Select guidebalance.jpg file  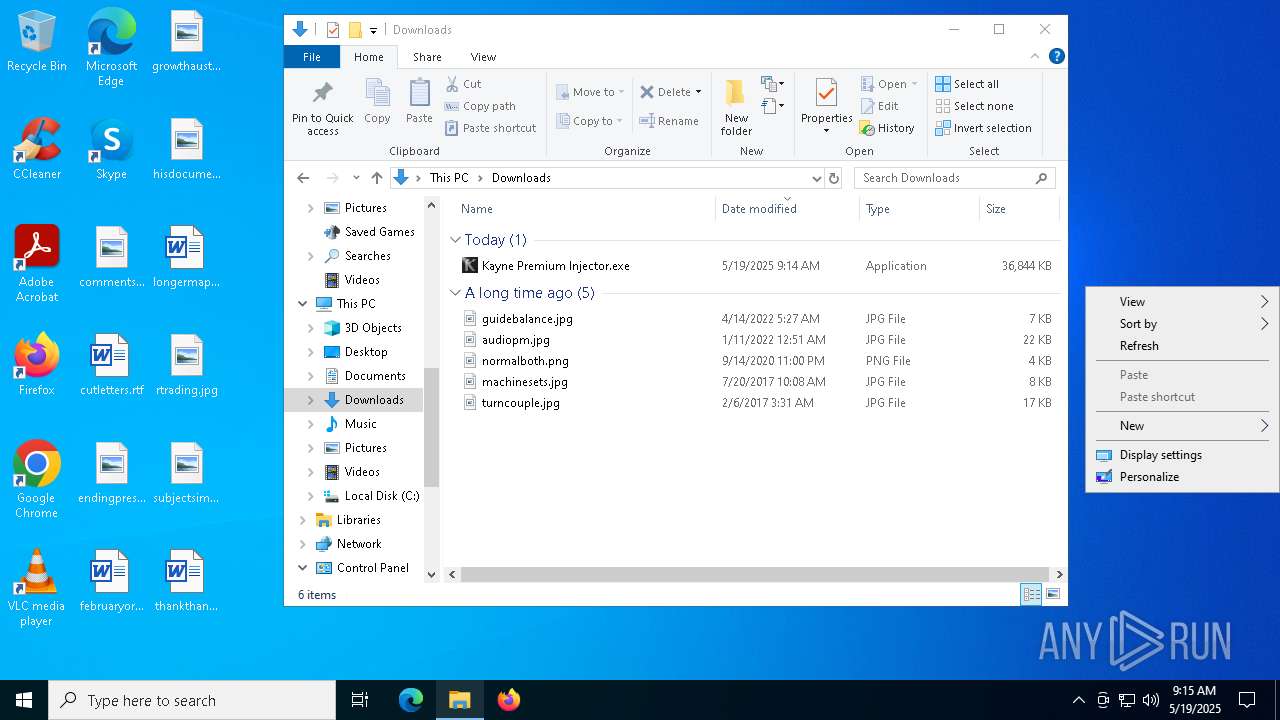tap(527, 319)
